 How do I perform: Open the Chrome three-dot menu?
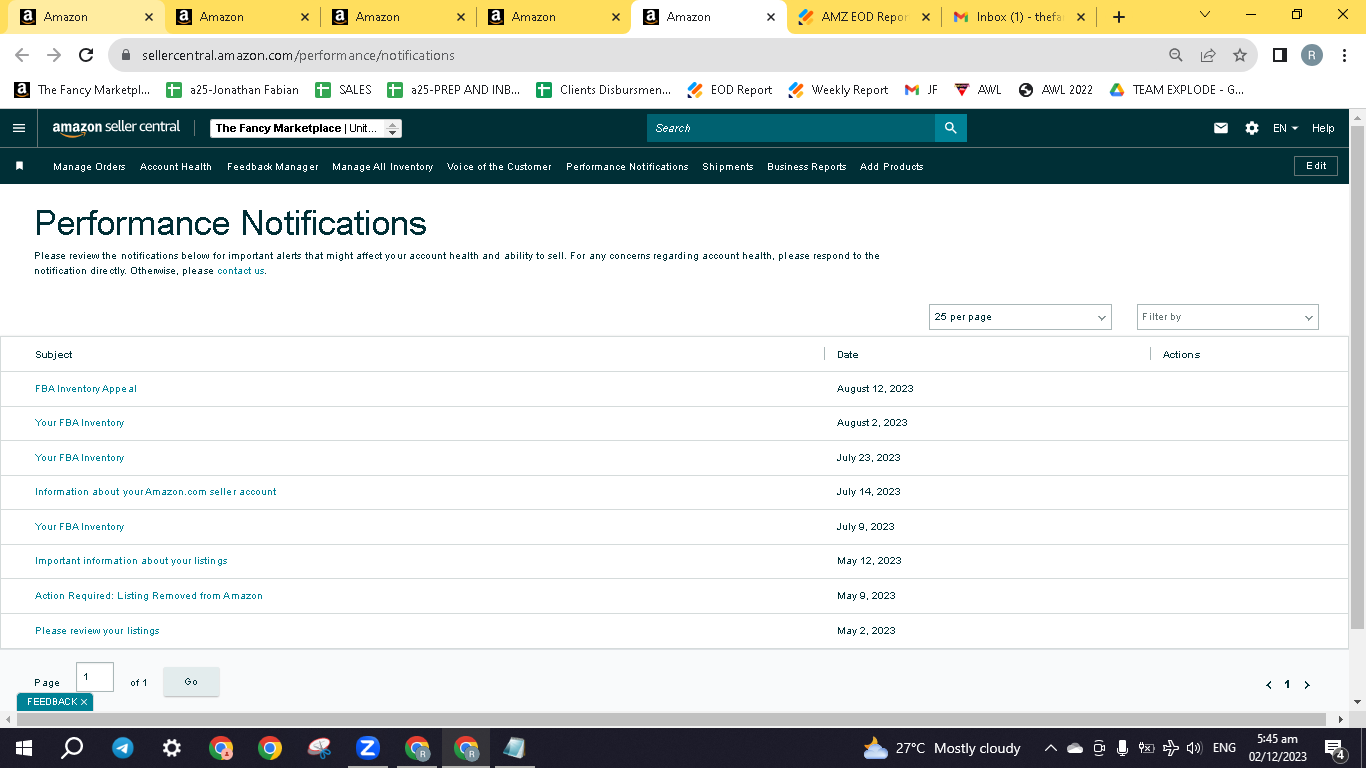1345,56
